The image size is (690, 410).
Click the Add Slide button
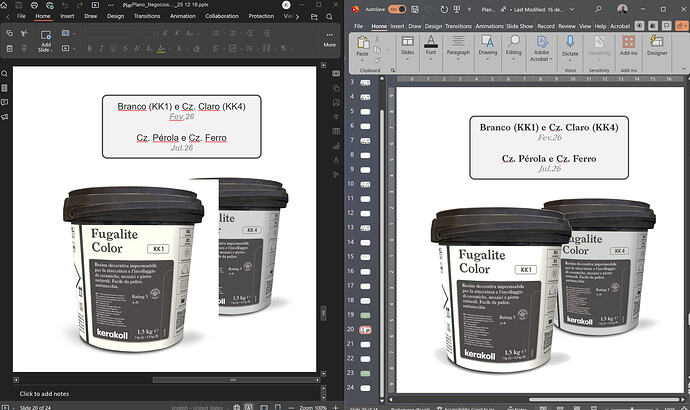[x=45, y=41]
